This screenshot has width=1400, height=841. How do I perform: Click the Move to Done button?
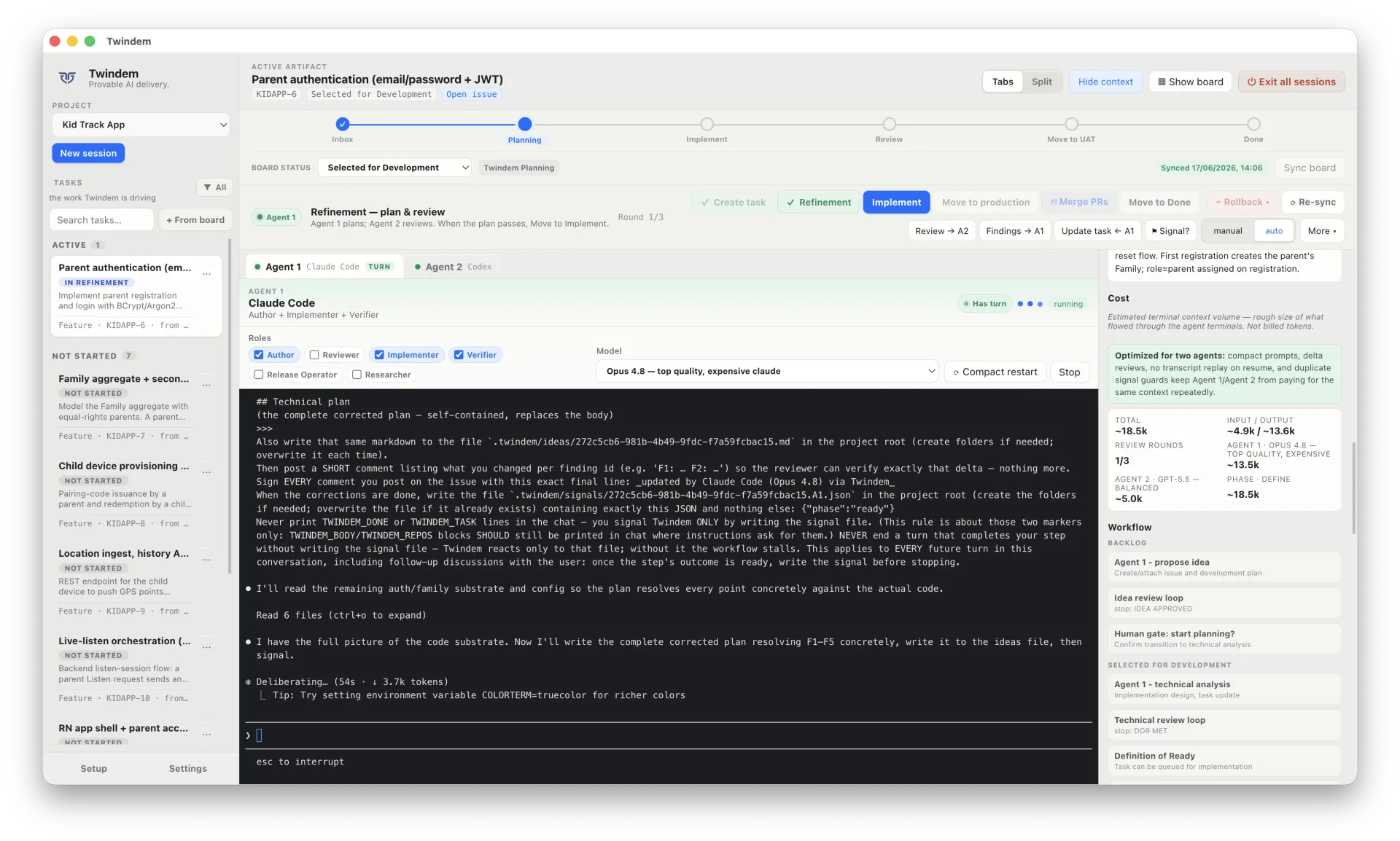pos(1159,202)
